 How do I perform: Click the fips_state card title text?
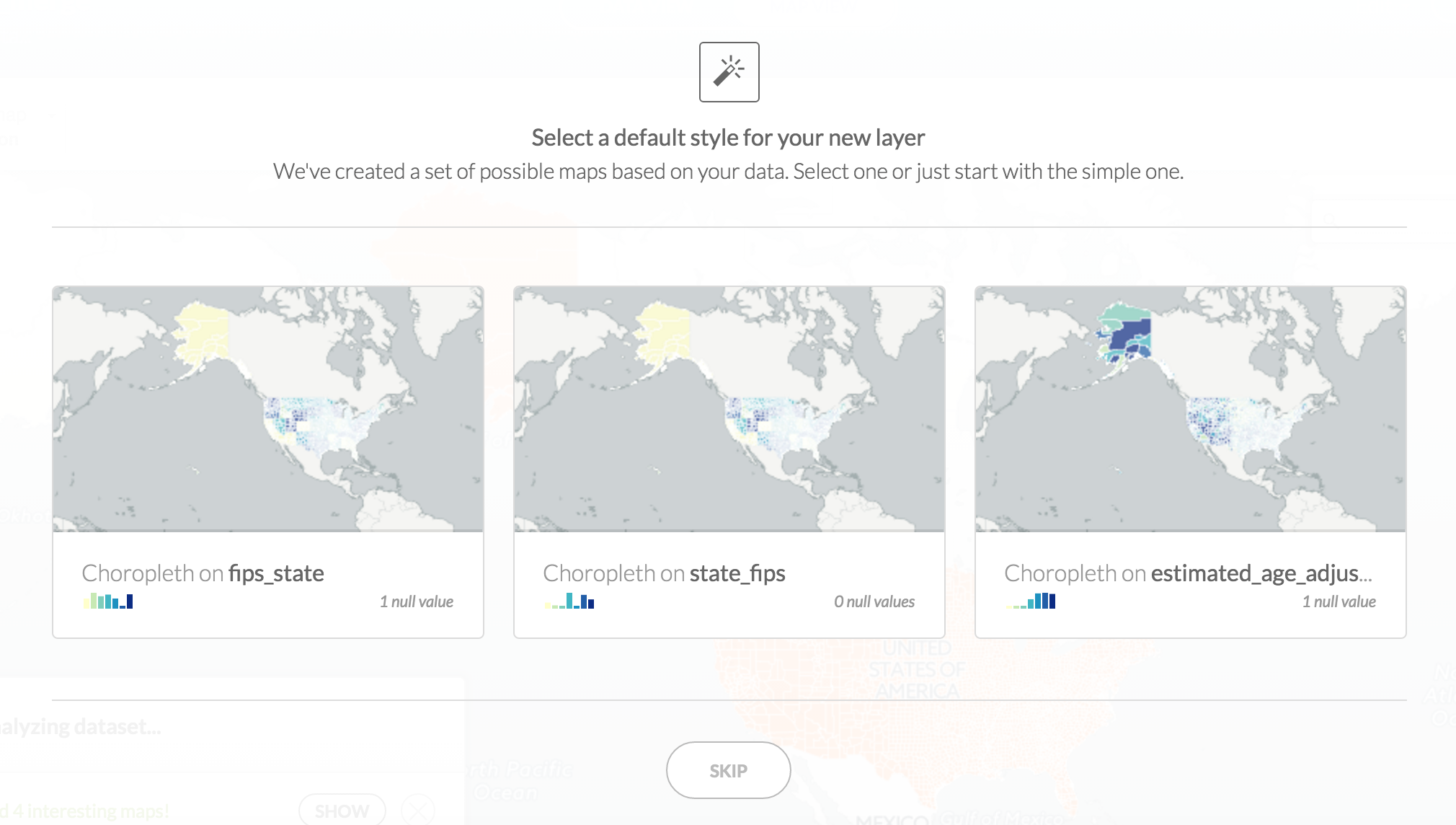204,573
